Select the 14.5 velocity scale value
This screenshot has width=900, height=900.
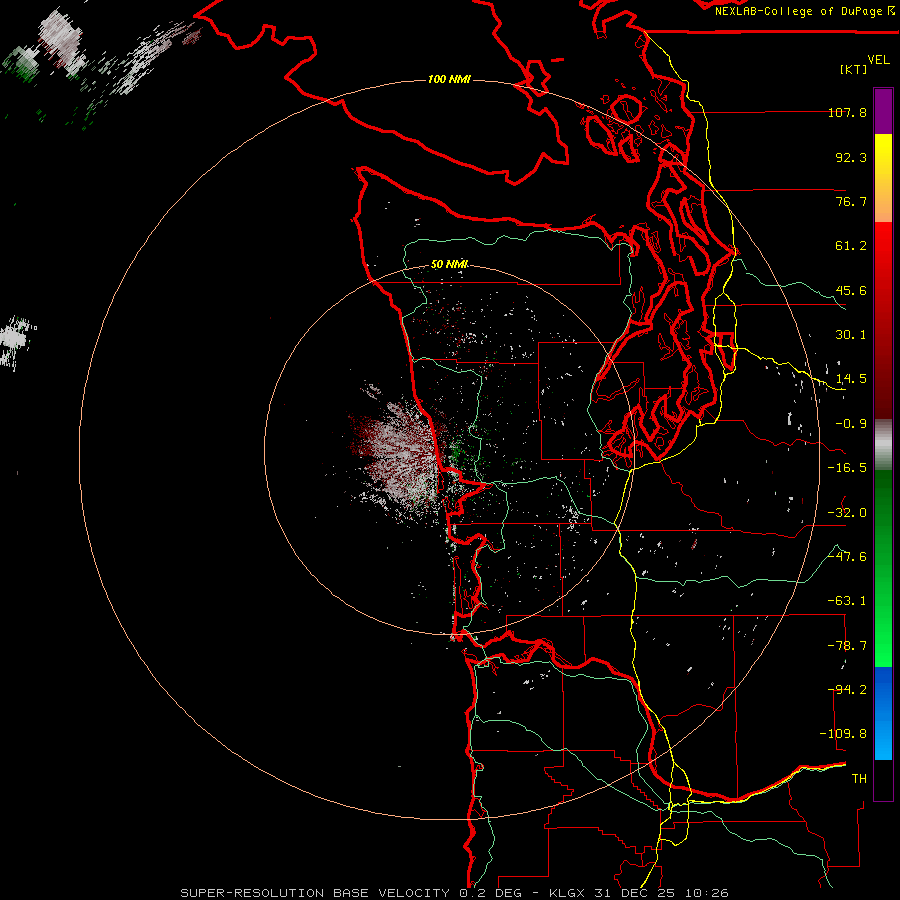851,379
